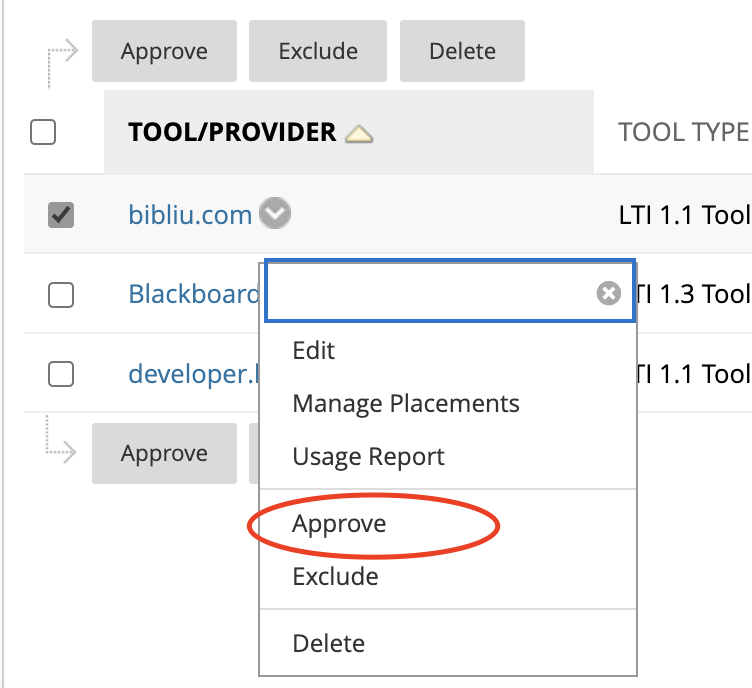Choose Edit from the context menu

tap(314, 351)
